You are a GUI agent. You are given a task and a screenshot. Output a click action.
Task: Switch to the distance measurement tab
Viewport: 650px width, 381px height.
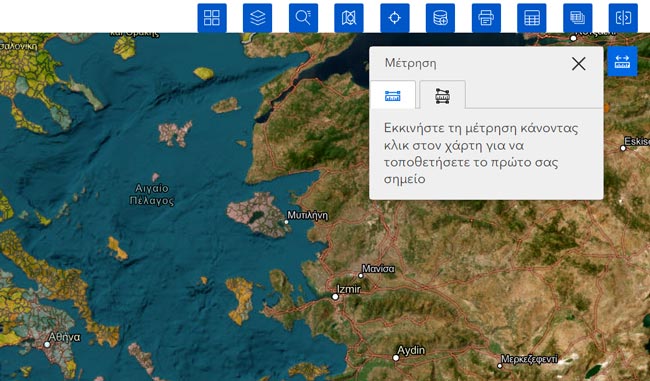[393, 95]
